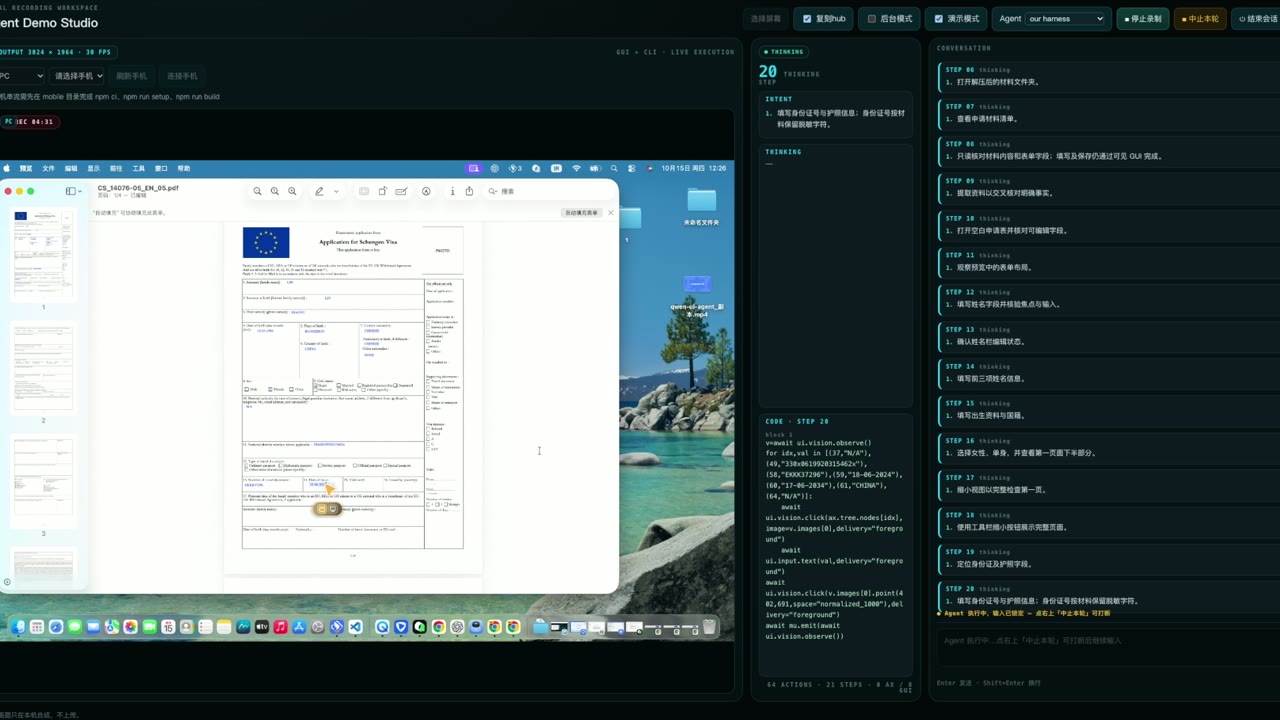Open the 编辑 menu in menu bar
The image size is (1280, 720).
point(71,168)
